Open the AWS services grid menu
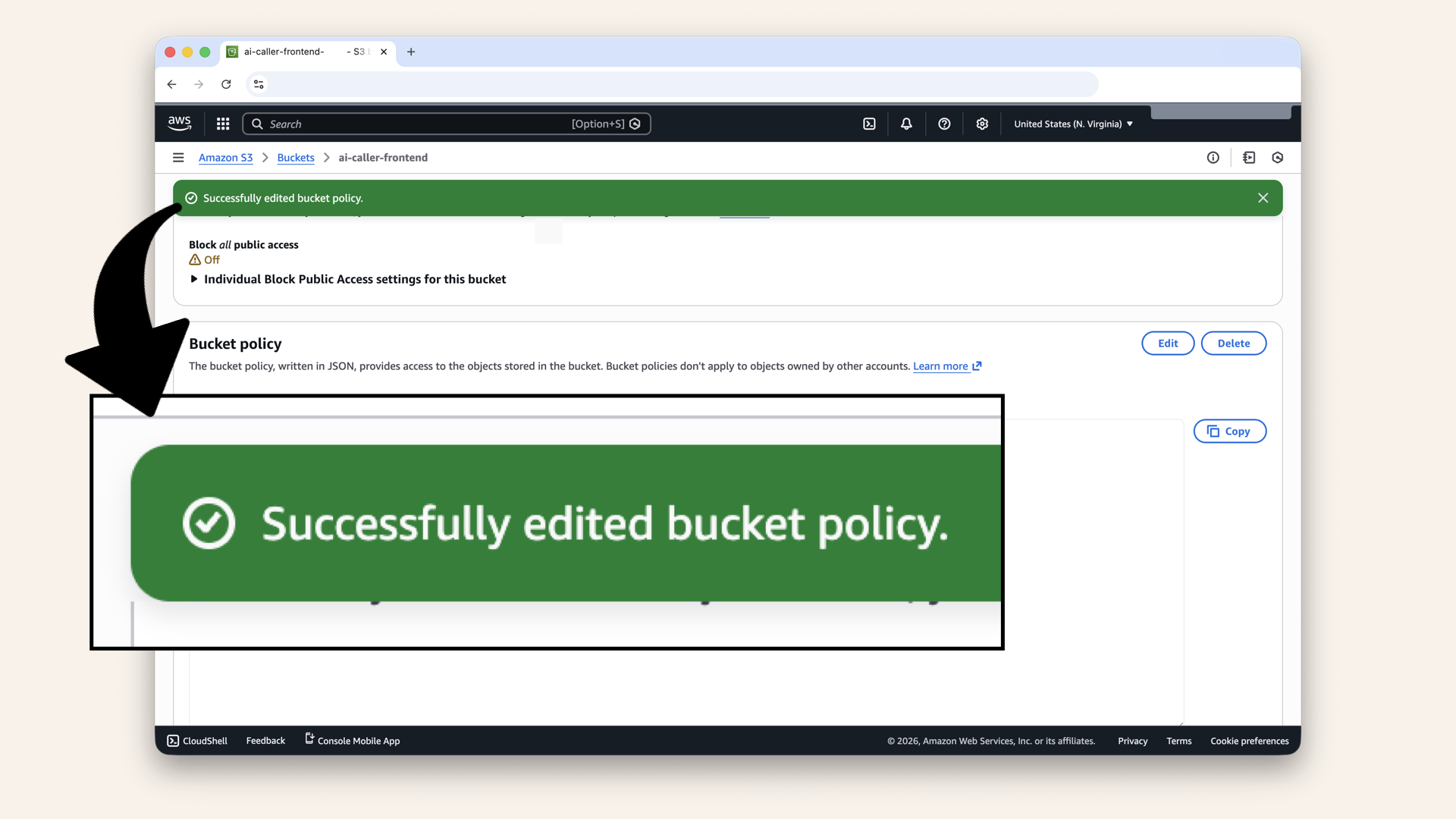Viewport: 1456px width, 819px height. tap(222, 124)
